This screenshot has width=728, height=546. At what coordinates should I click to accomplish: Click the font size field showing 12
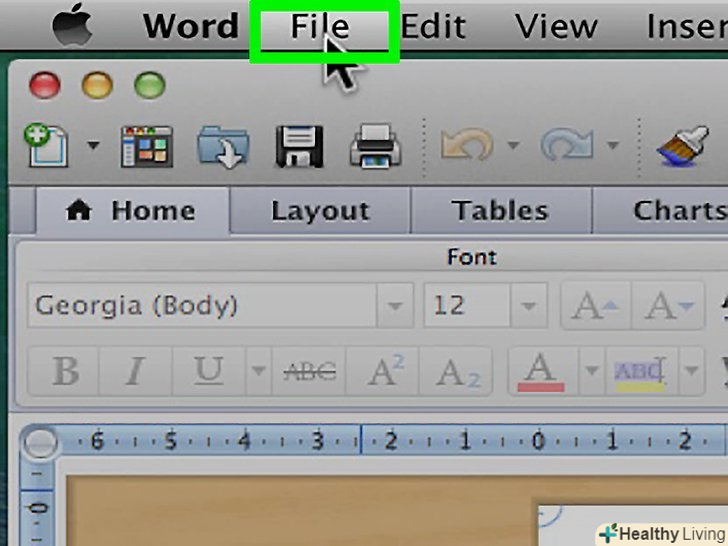tap(467, 306)
